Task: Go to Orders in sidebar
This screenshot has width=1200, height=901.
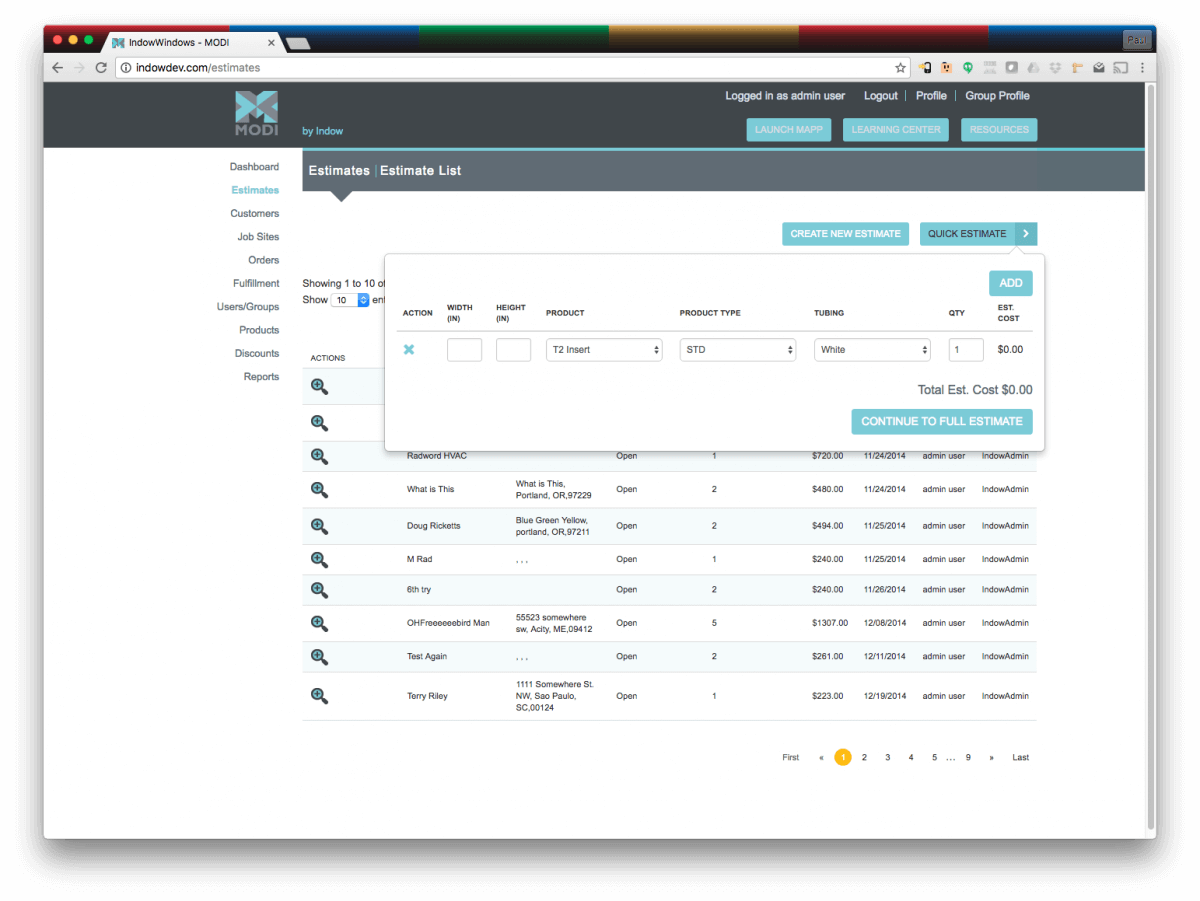Action: [x=263, y=260]
